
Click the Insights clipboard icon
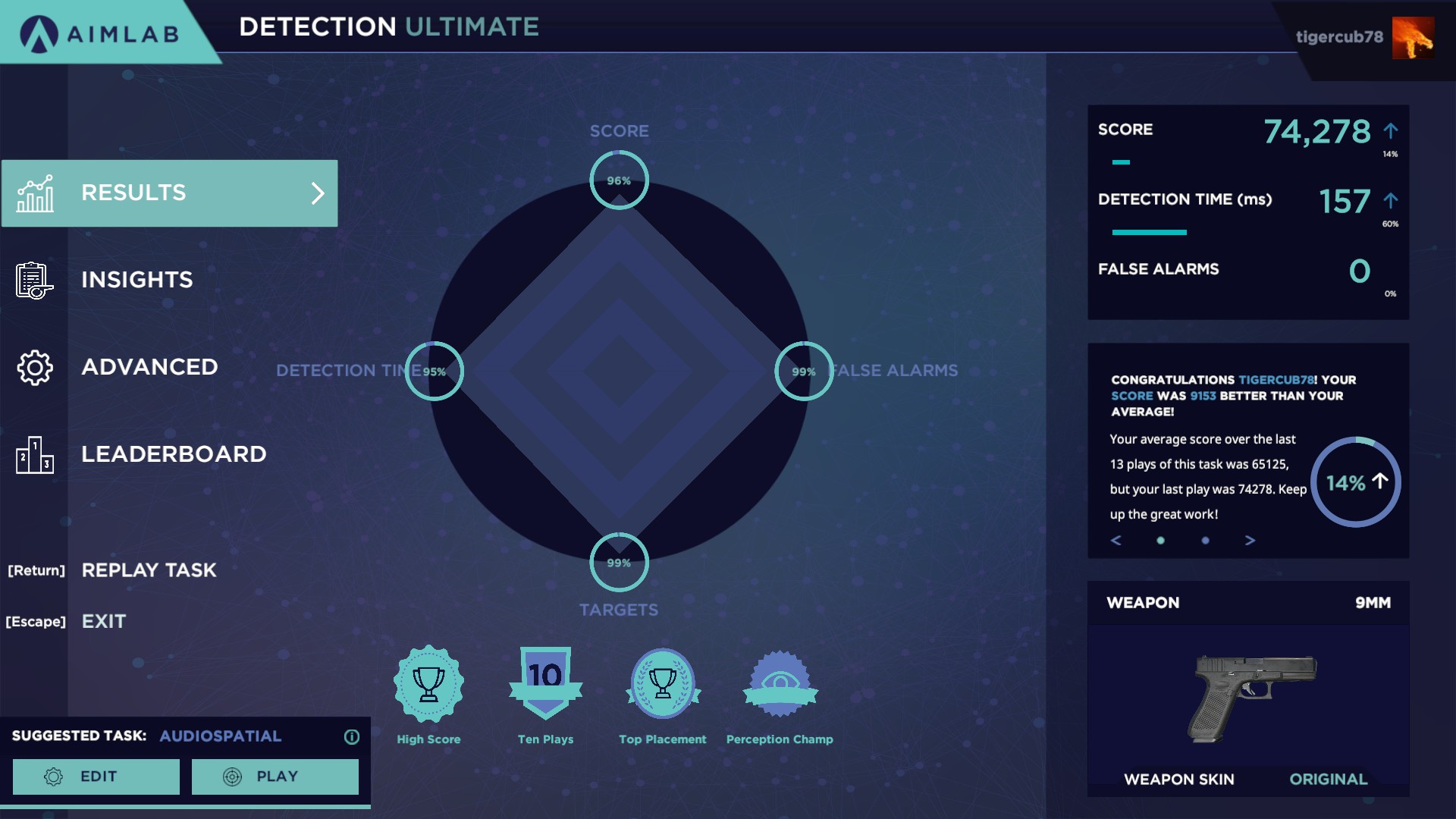coord(34,281)
